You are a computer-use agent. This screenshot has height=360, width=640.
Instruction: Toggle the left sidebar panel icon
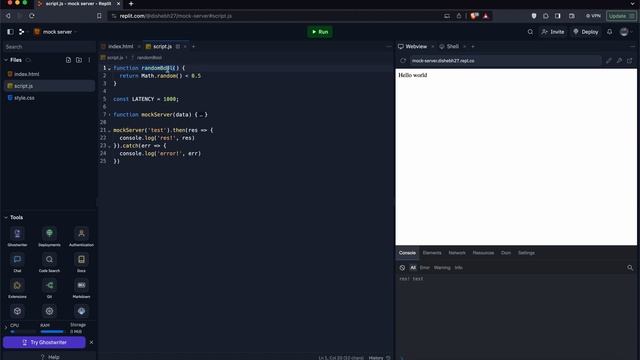point(10,32)
